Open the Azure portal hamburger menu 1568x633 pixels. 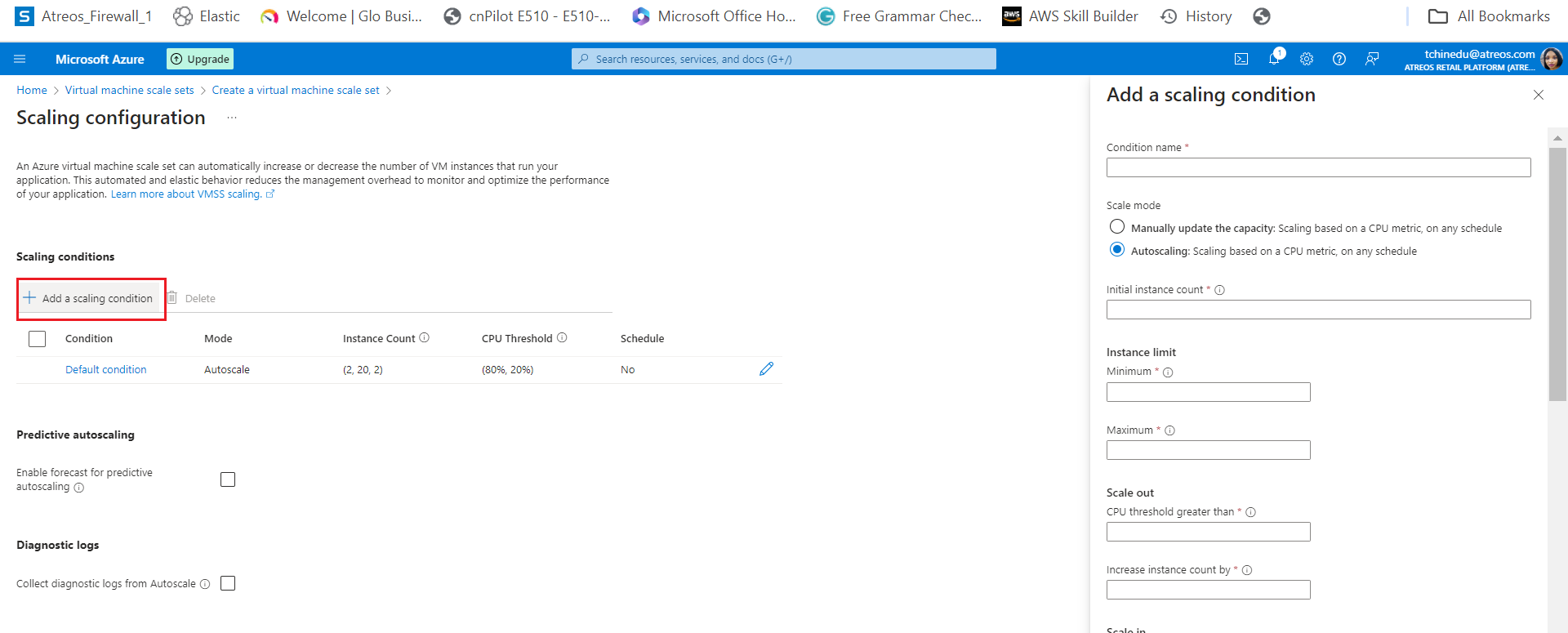(20, 59)
